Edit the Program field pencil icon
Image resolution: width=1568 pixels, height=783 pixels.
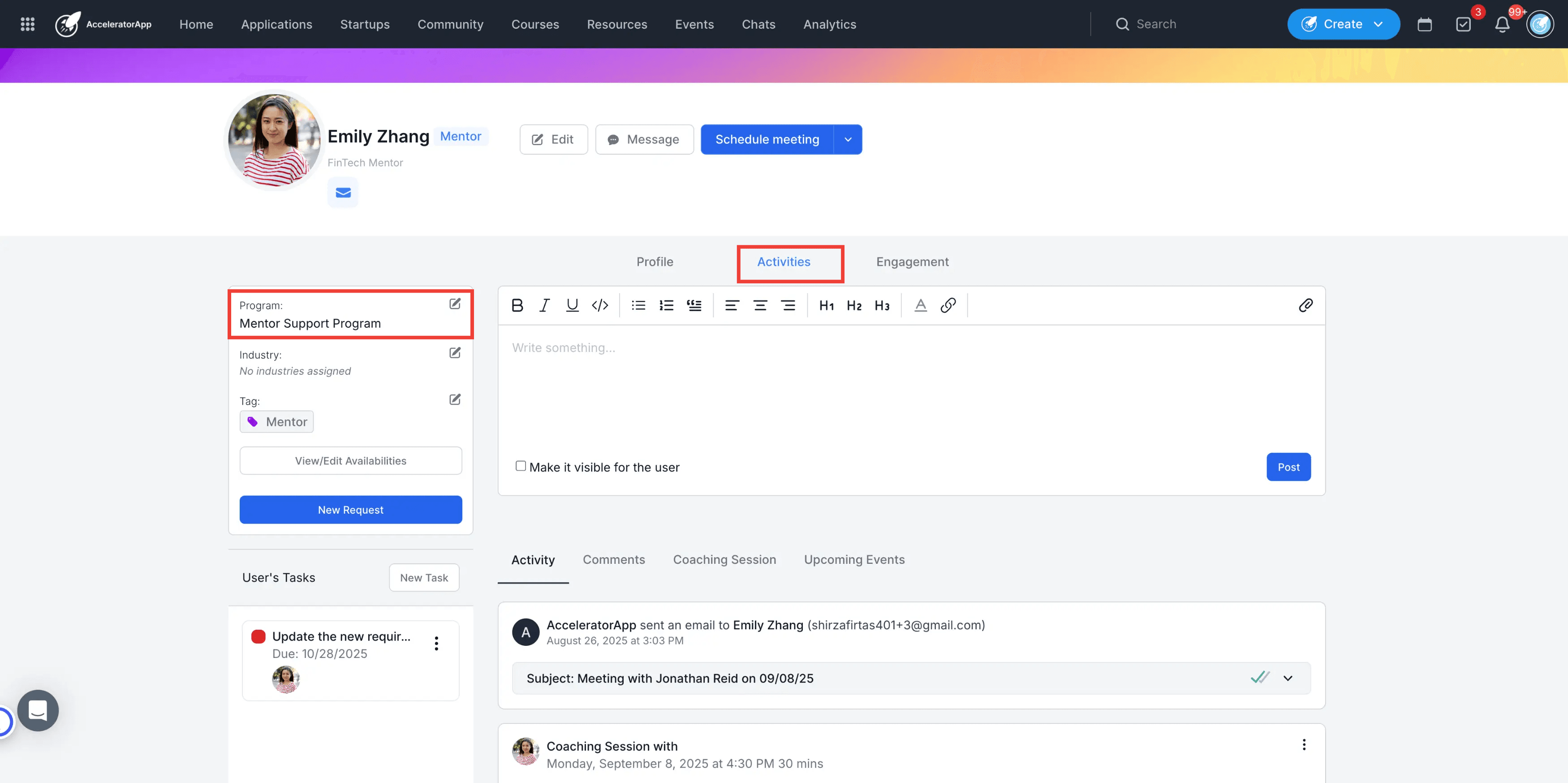pyautogui.click(x=455, y=303)
